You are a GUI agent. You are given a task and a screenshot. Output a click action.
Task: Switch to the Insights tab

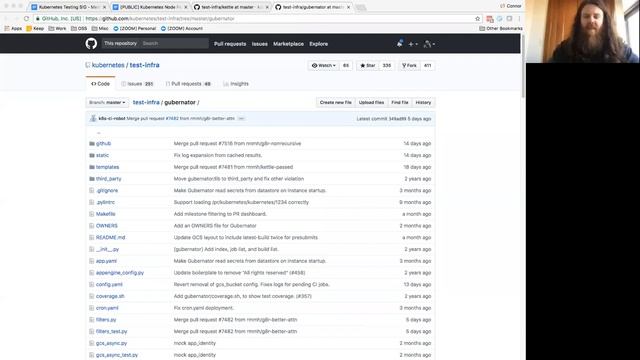point(236,84)
